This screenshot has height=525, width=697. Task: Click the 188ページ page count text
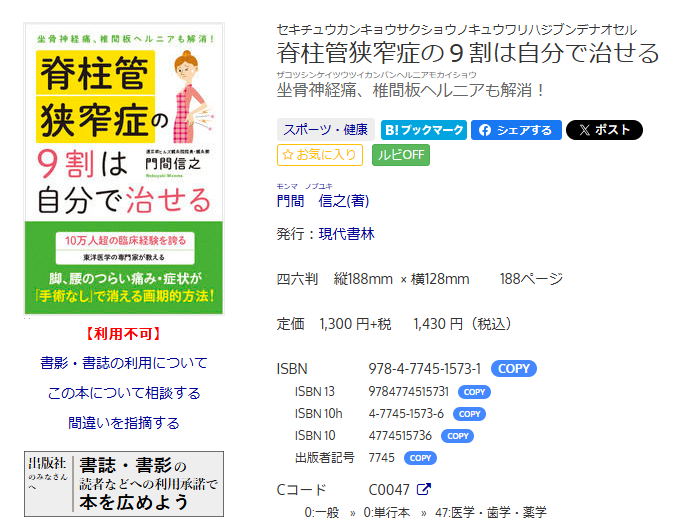(531, 279)
